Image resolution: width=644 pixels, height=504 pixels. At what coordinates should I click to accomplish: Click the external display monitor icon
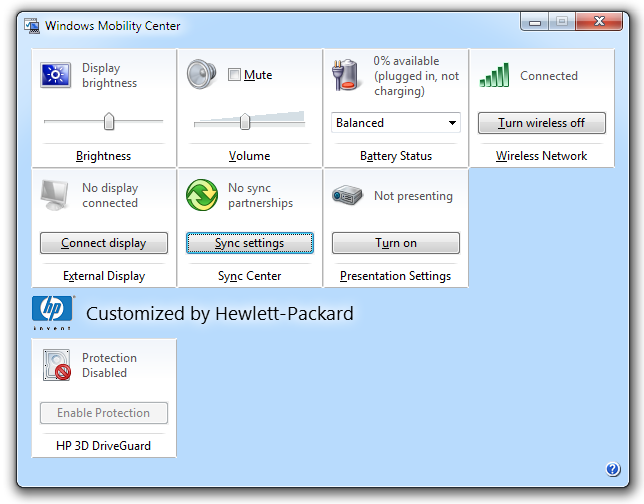pos(55,195)
